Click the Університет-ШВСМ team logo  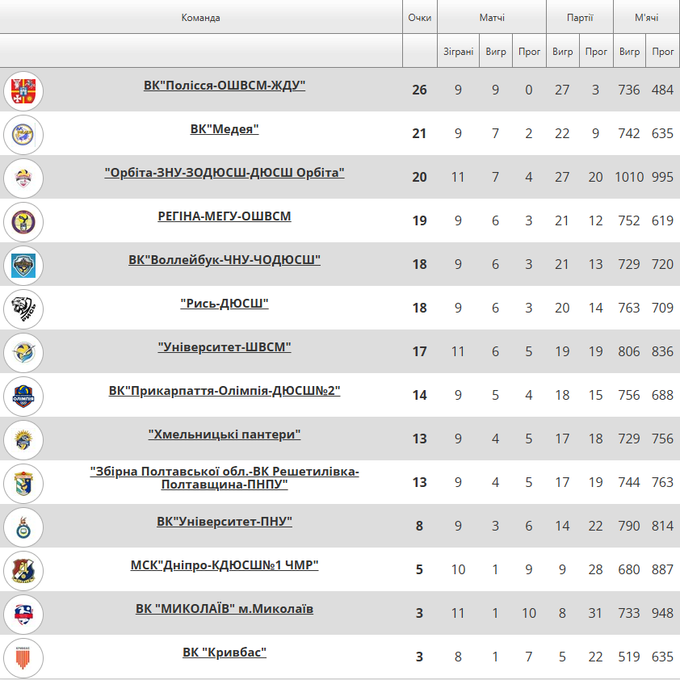point(22,352)
